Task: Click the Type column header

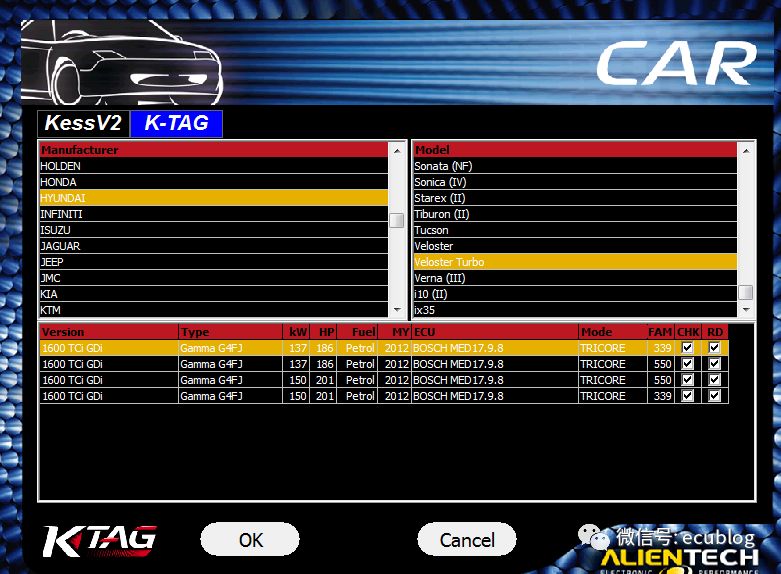Action: point(231,332)
